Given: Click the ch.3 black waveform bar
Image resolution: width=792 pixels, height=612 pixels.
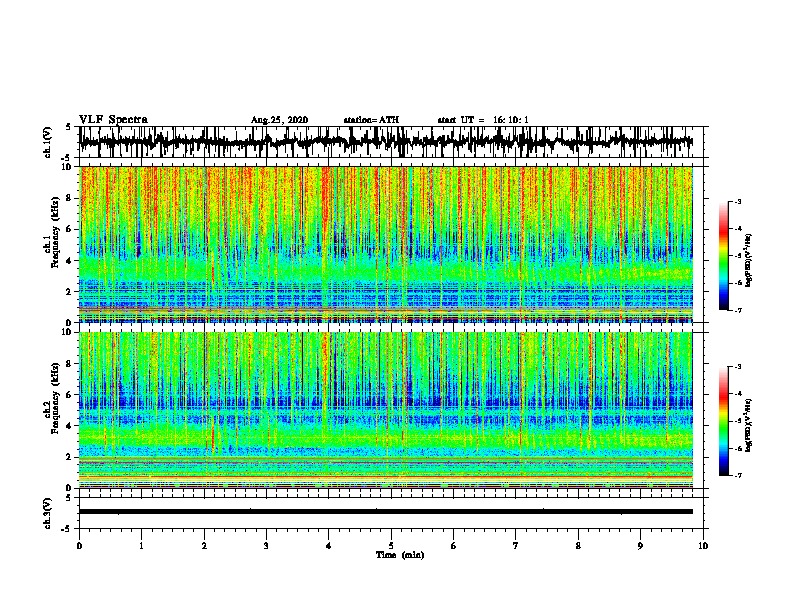Looking at the screenshot, I should [386, 512].
